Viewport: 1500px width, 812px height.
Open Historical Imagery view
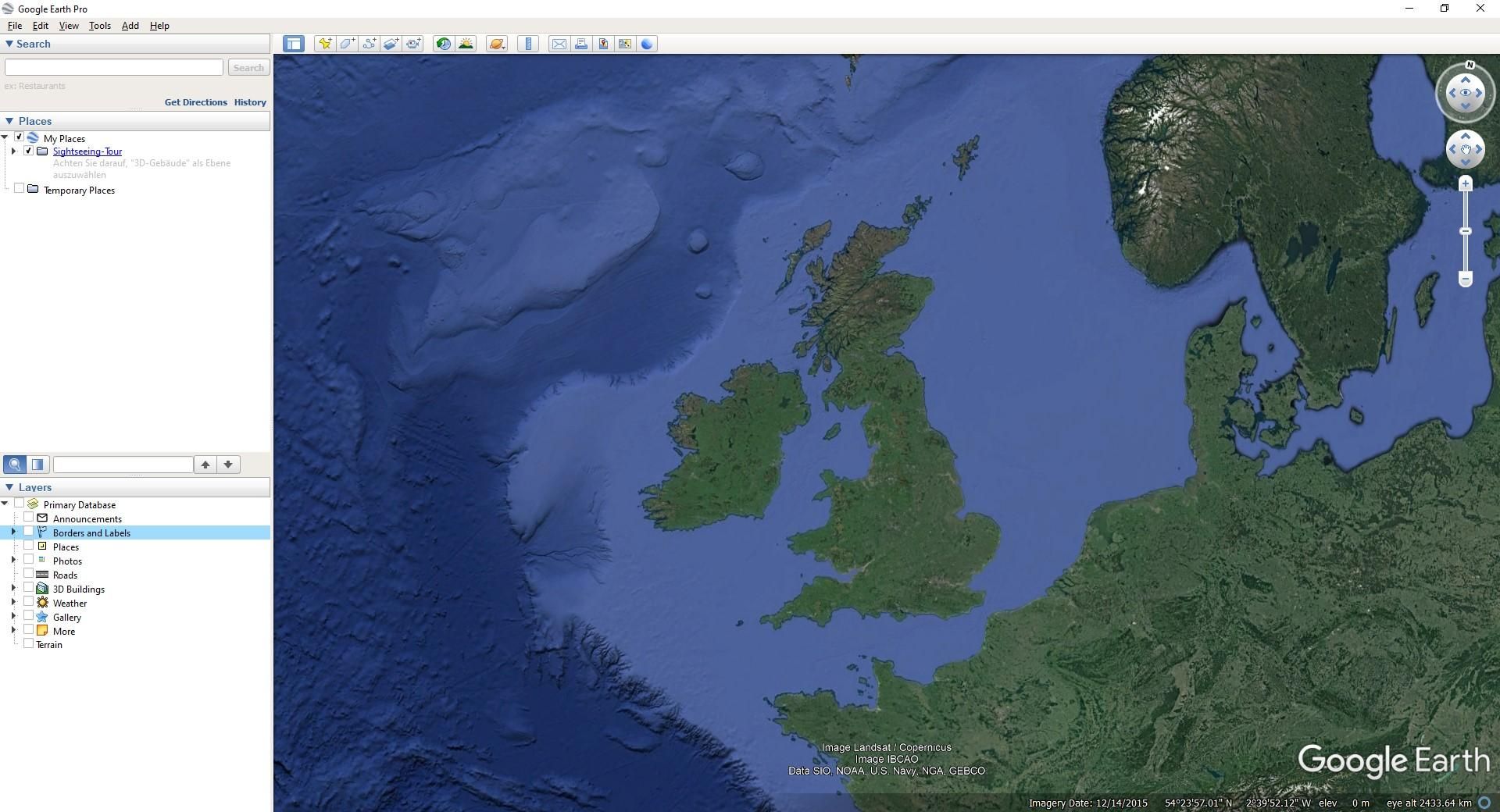pyautogui.click(x=443, y=44)
